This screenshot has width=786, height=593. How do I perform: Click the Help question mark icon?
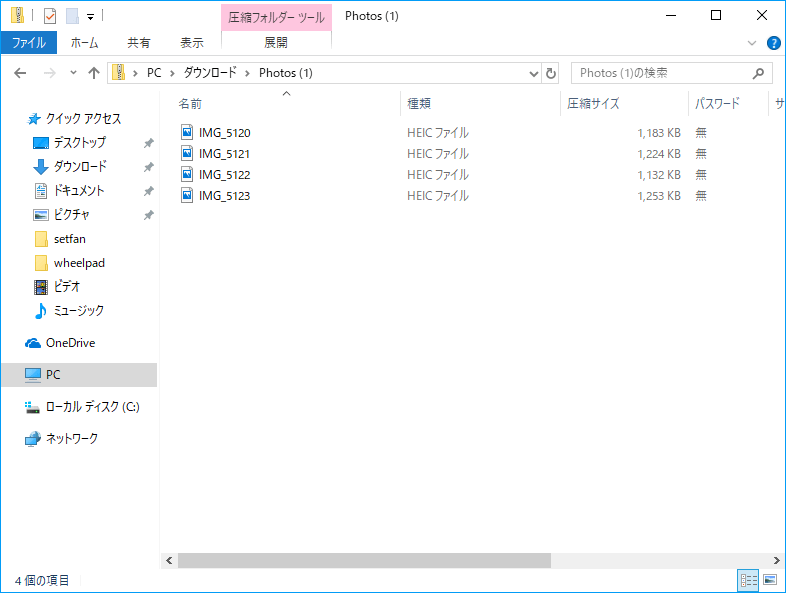(x=773, y=43)
